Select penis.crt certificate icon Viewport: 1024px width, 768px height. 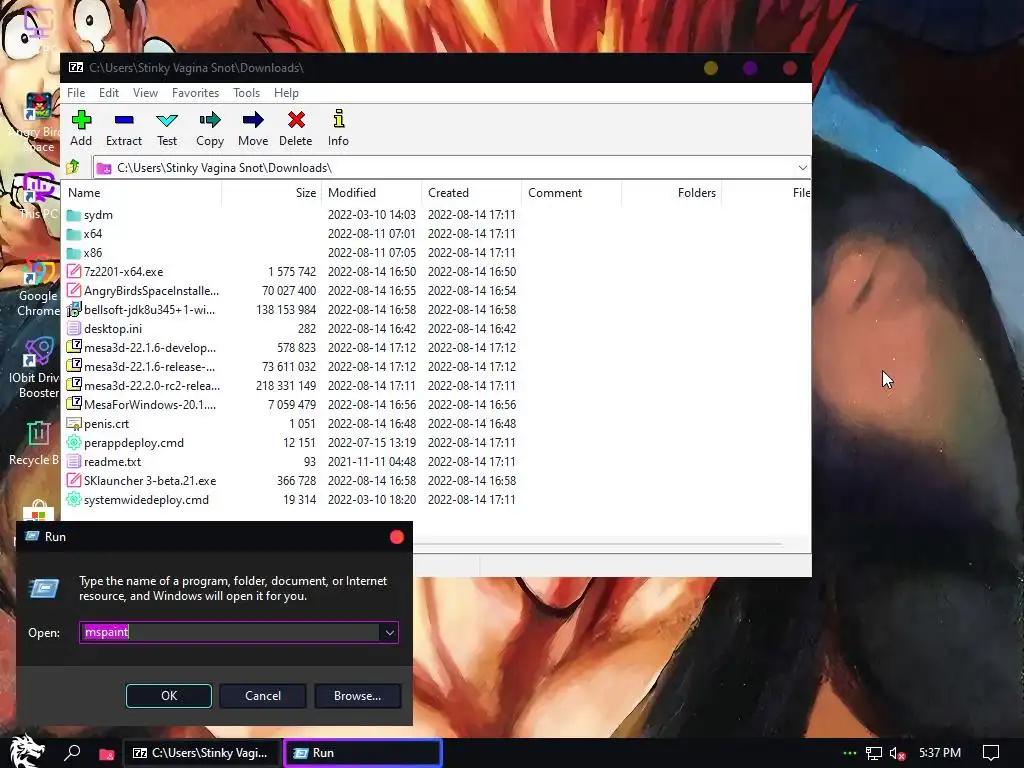pyautogui.click(x=74, y=423)
